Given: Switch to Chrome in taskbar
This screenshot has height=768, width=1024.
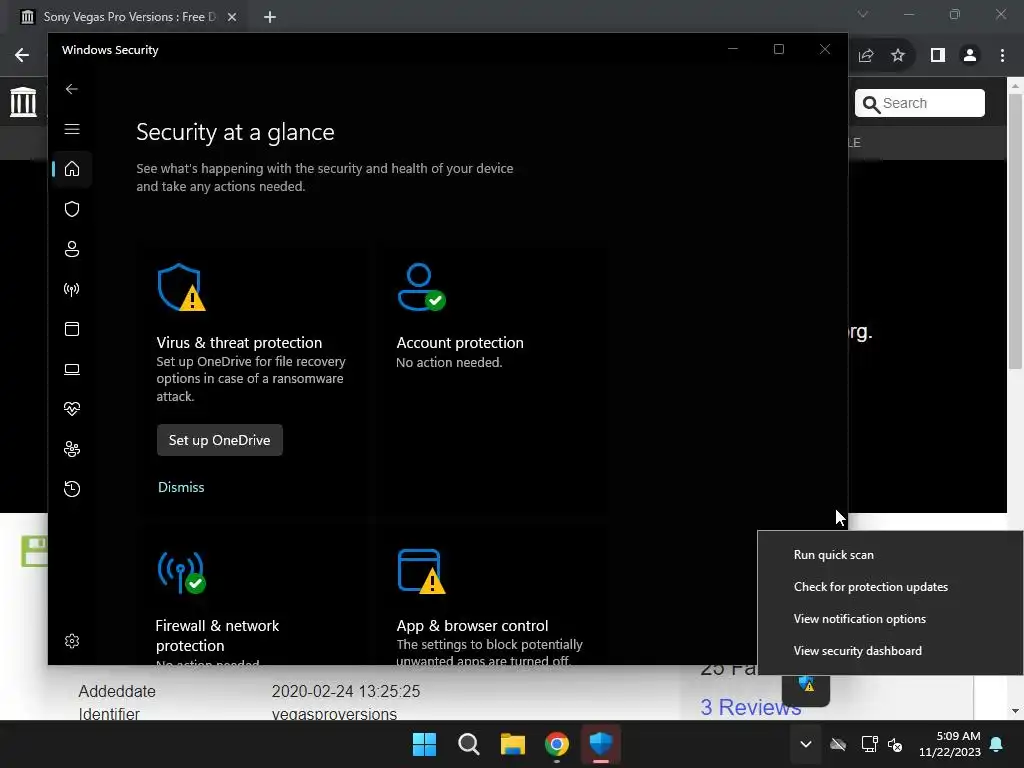Looking at the screenshot, I should tap(556, 744).
